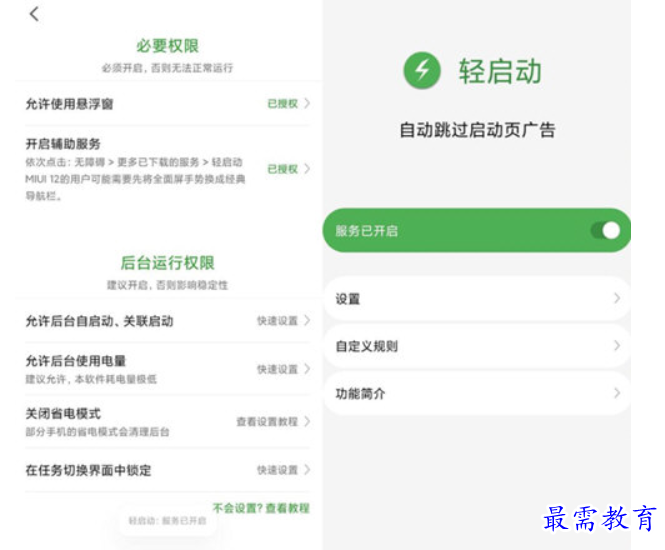Click 快速设置 for 允许后台自启动
Viewport: 665px width, 550px height.
277,321
